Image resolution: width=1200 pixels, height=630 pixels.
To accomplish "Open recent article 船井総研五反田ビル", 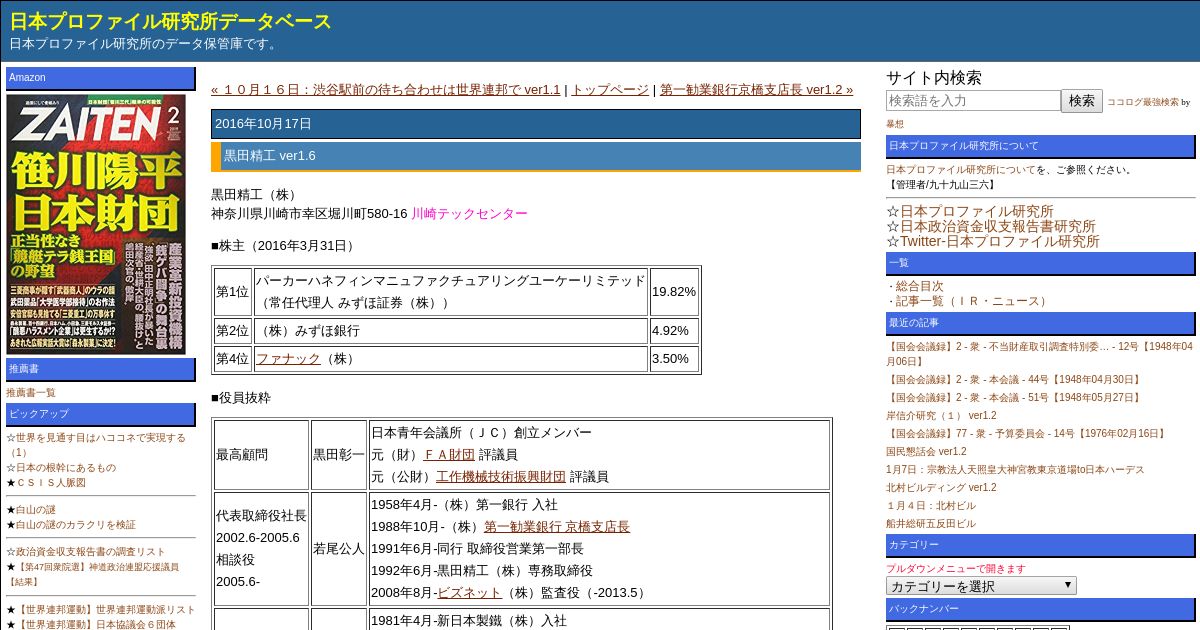I will [x=930, y=524].
